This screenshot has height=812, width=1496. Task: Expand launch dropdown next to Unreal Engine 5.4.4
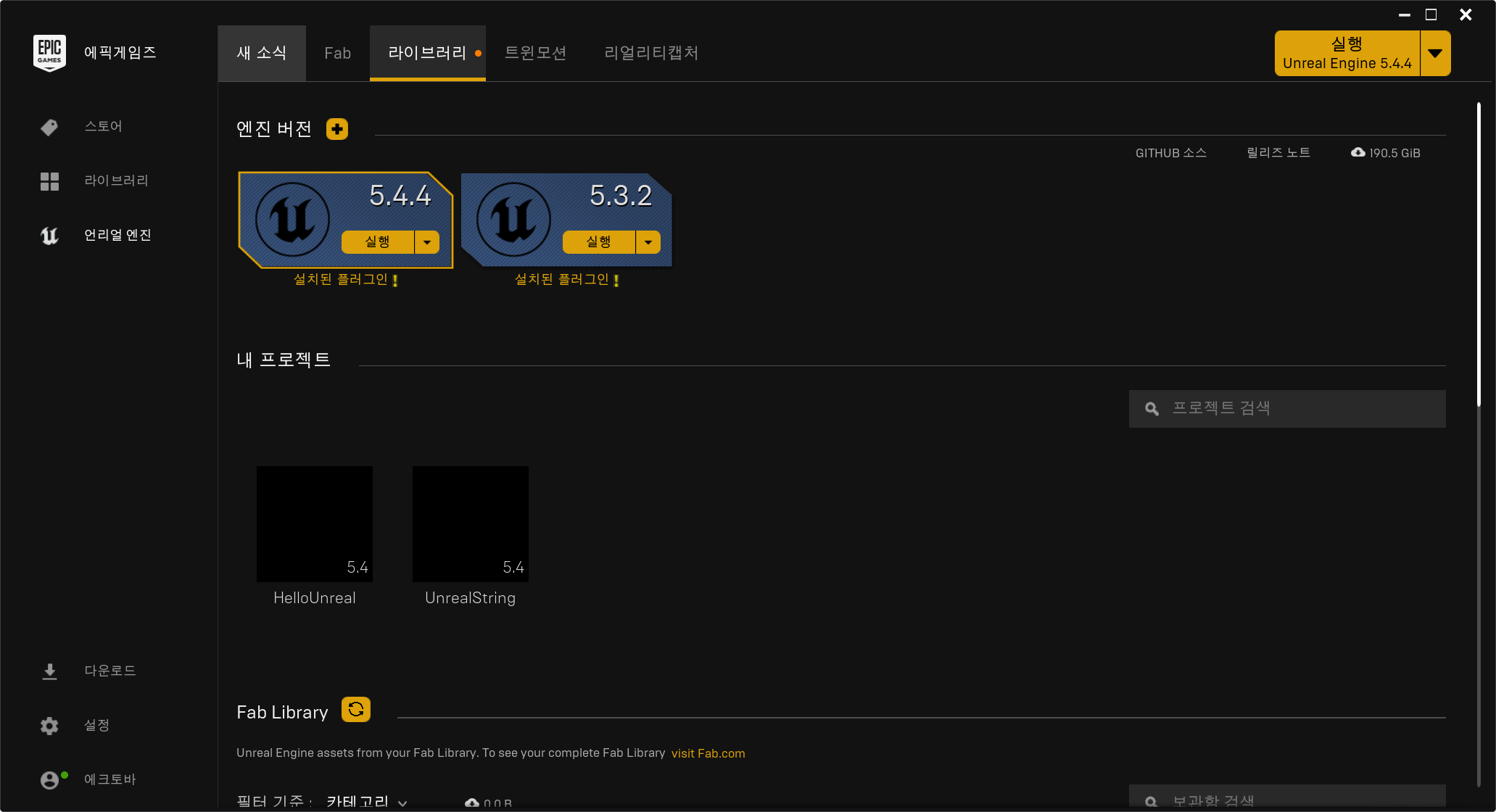pos(1434,54)
